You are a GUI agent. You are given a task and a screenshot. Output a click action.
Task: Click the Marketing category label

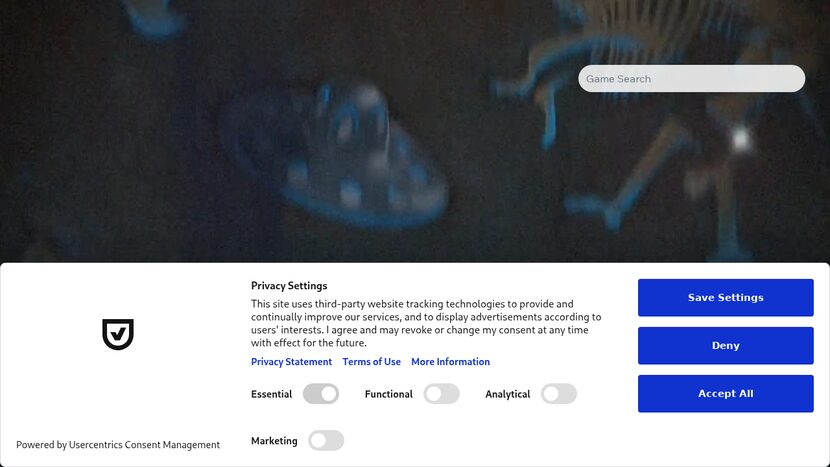[x=274, y=441]
